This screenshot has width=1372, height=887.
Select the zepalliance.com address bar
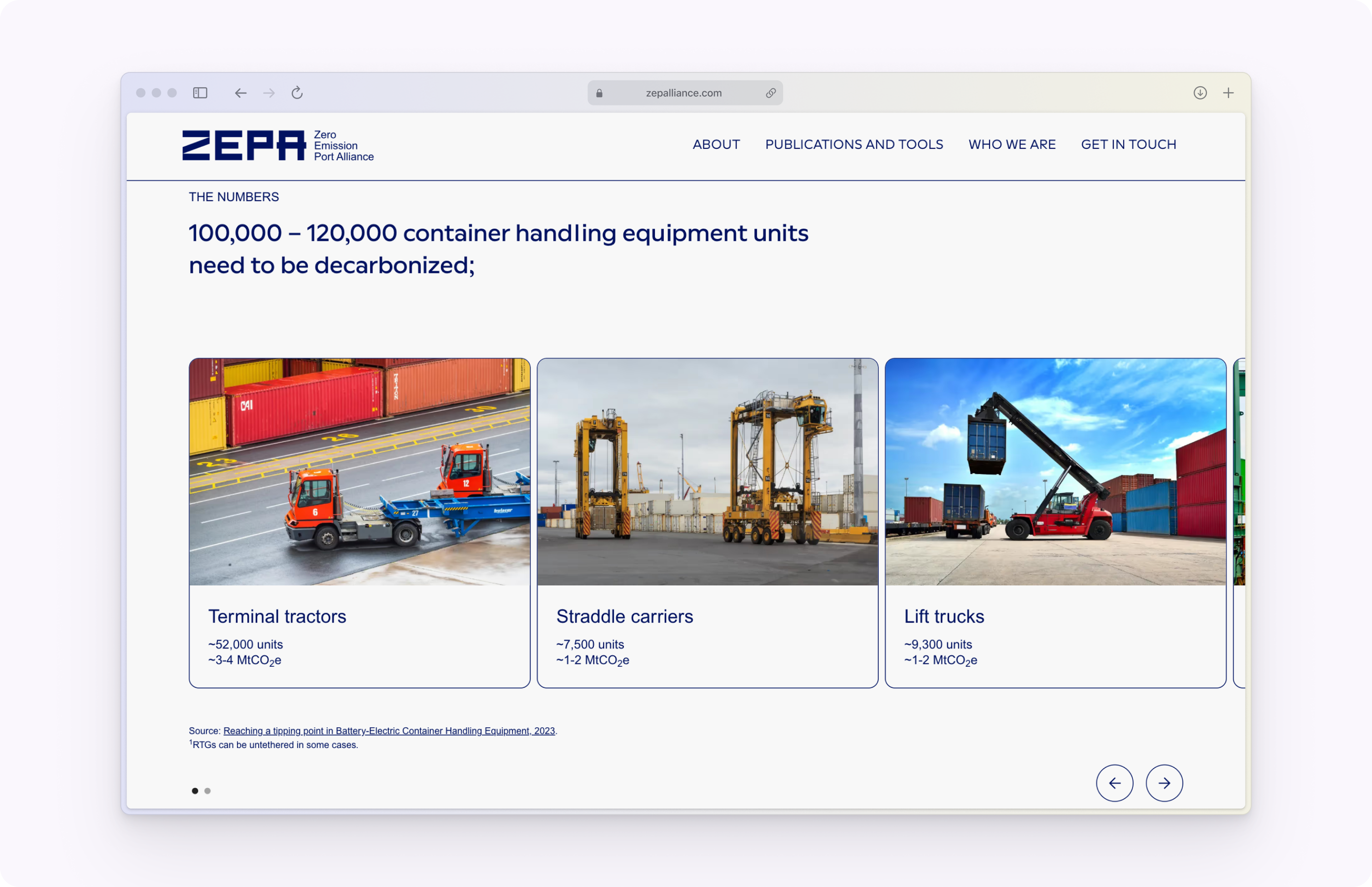pyautogui.click(x=684, y=93)
